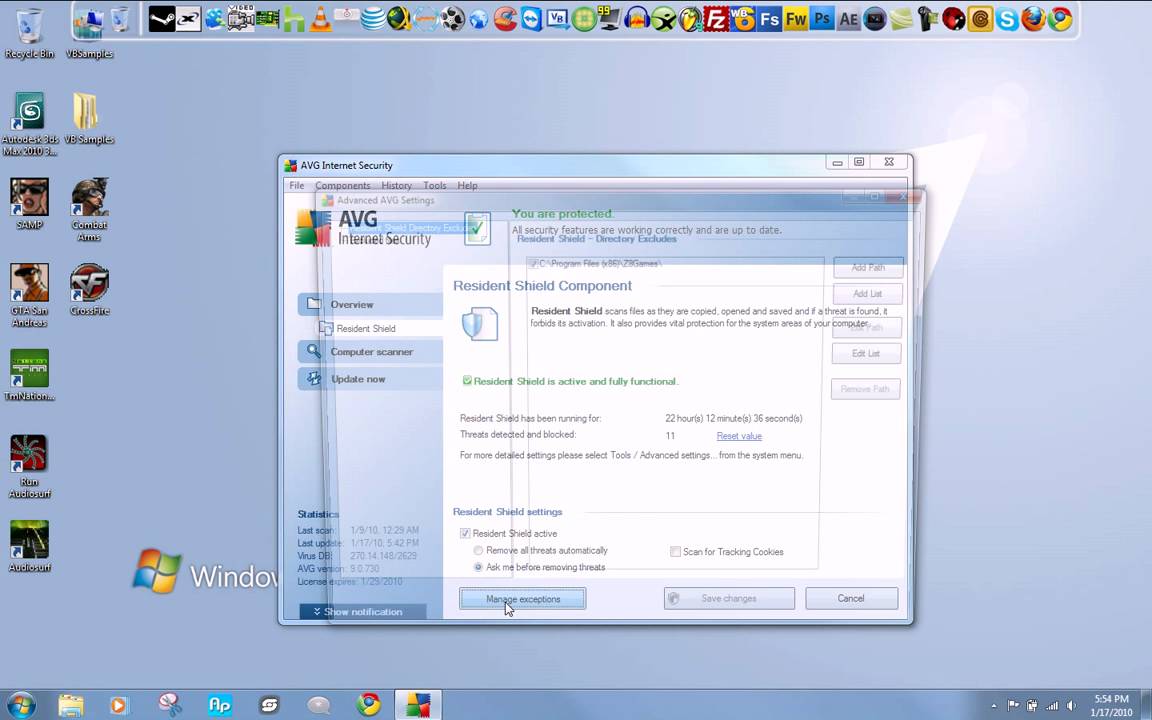Select CrossFire desktop shortcut
Screen dimensions: 1152x720
pyautogui.click(x=90, y=289)
